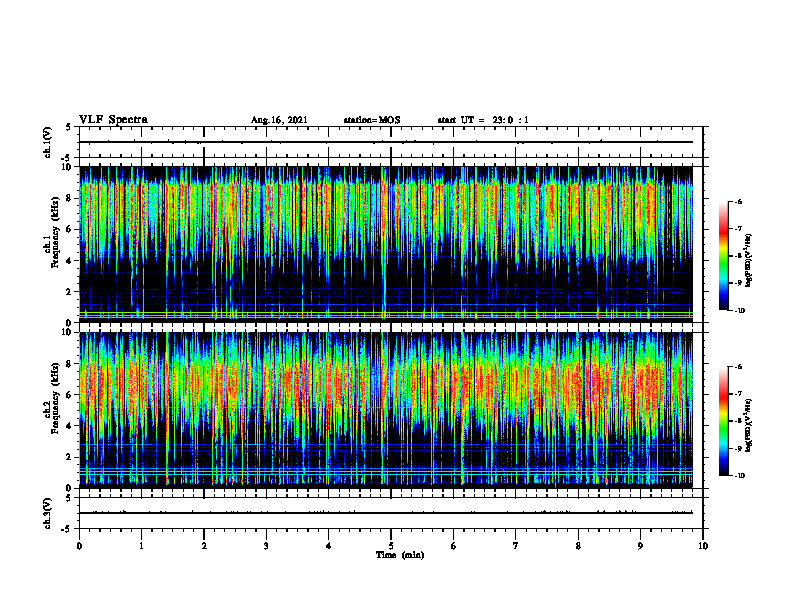Select the "Aug.16, 2021" date label
Screen dimensions: 792x612
tap(279, 120)
